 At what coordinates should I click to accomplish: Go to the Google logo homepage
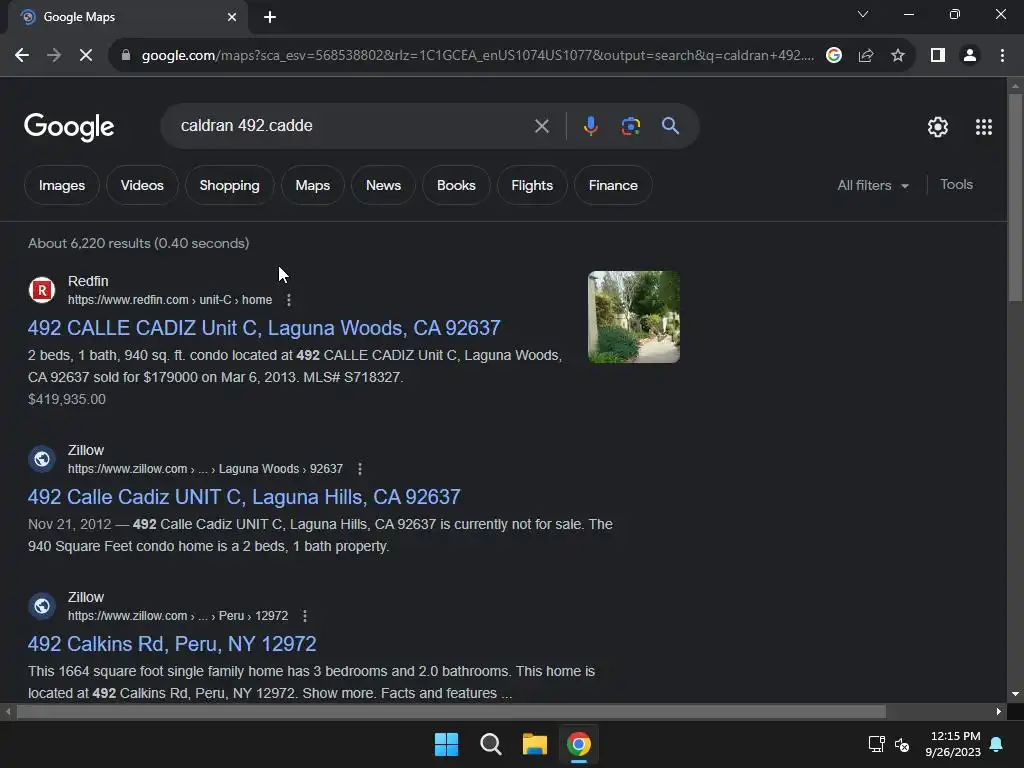(x=69, y=126)
